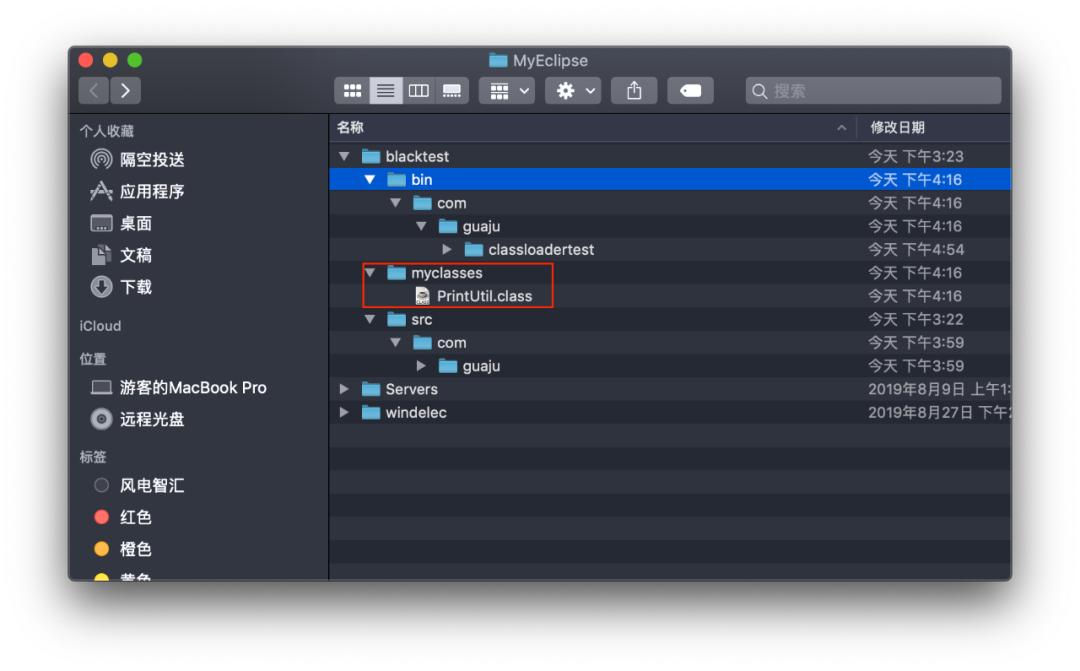Viewport: 1080px width, 671px height.
Task: Open the group-by arrangement dropdown
Action: [508, 91]
